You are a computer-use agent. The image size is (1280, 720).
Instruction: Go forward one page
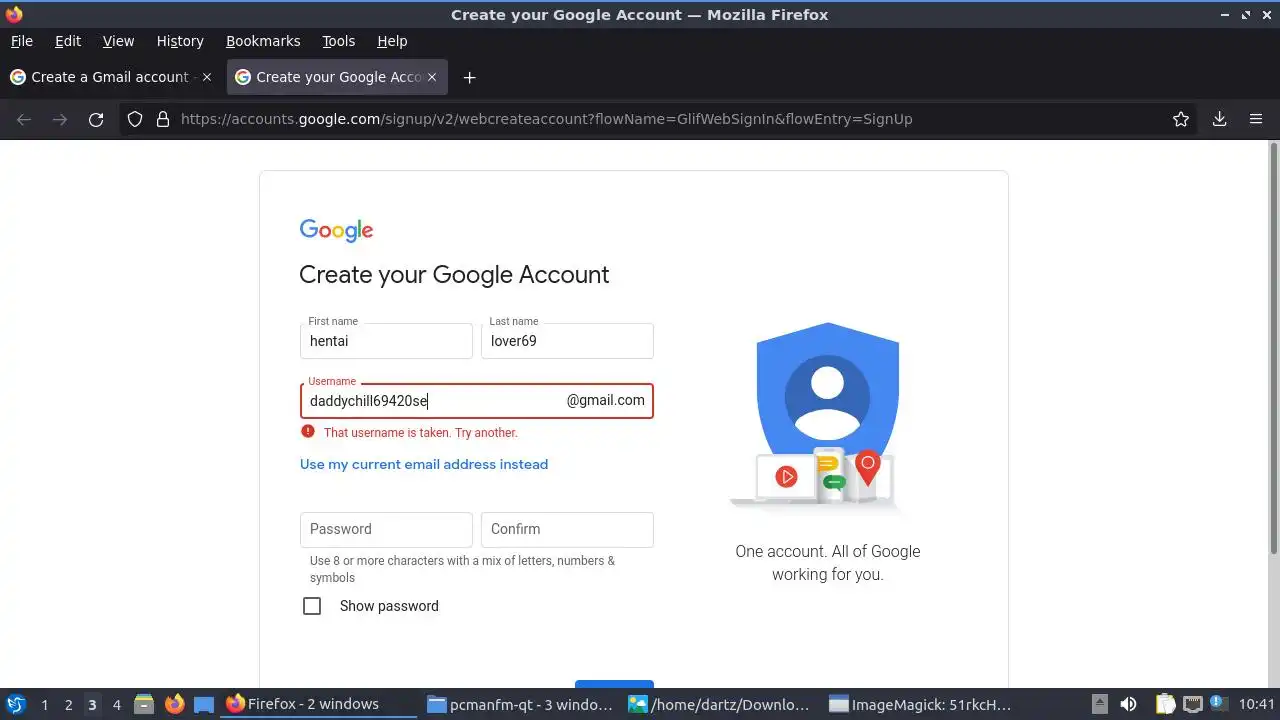(x=60, y=119)
